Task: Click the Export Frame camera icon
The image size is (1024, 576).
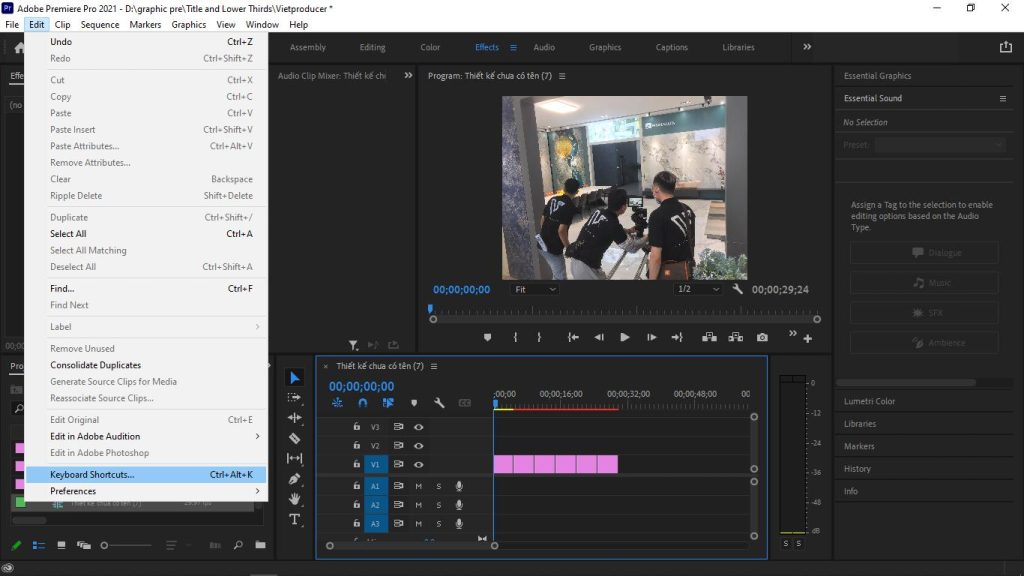Action: [762, 337]
